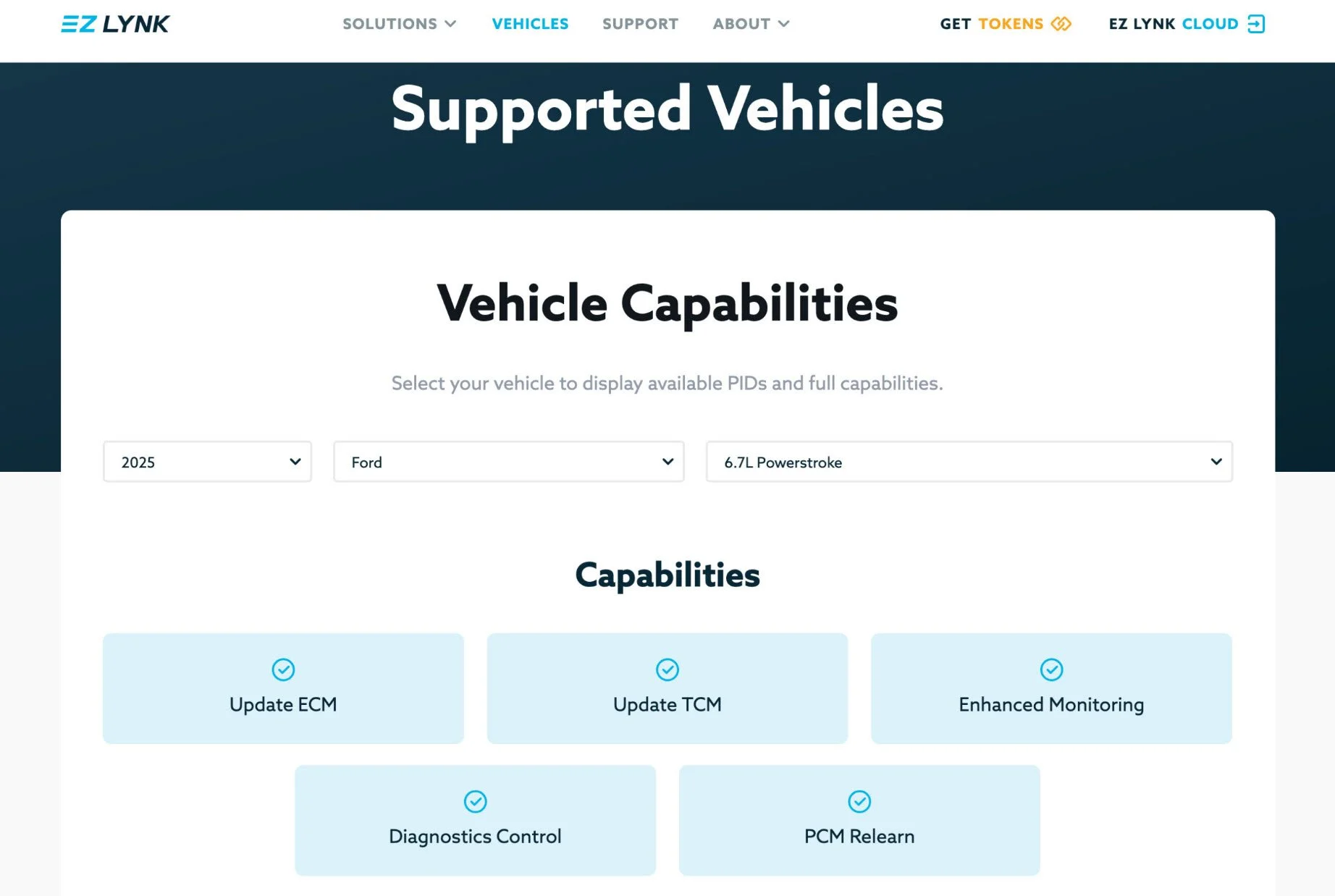Select VEHICLES in the navigation bar

tap(530, 24)
